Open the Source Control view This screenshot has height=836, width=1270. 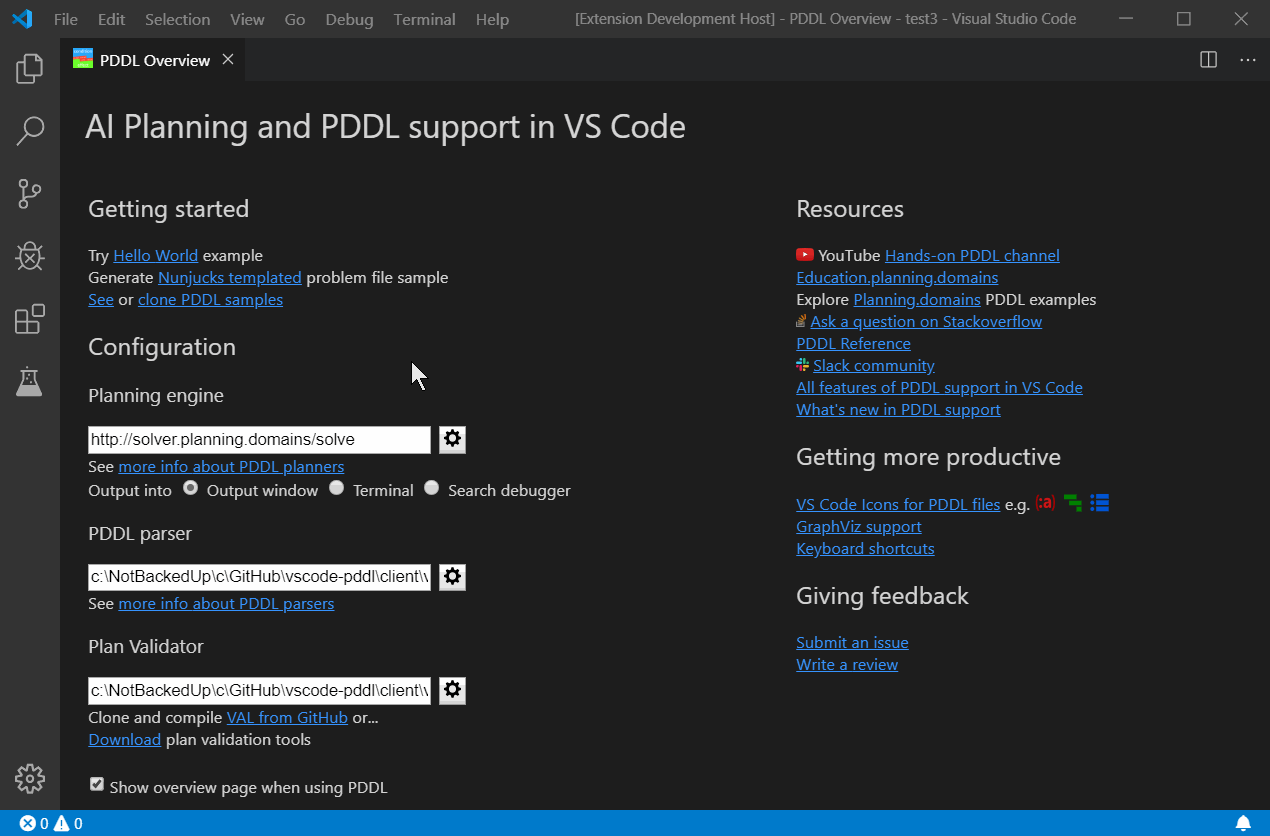(x=30, y=194)
